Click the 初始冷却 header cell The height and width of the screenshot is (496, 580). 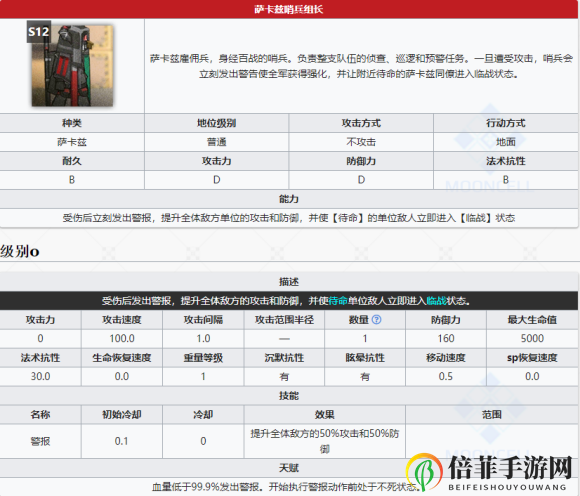click(122, 415)
